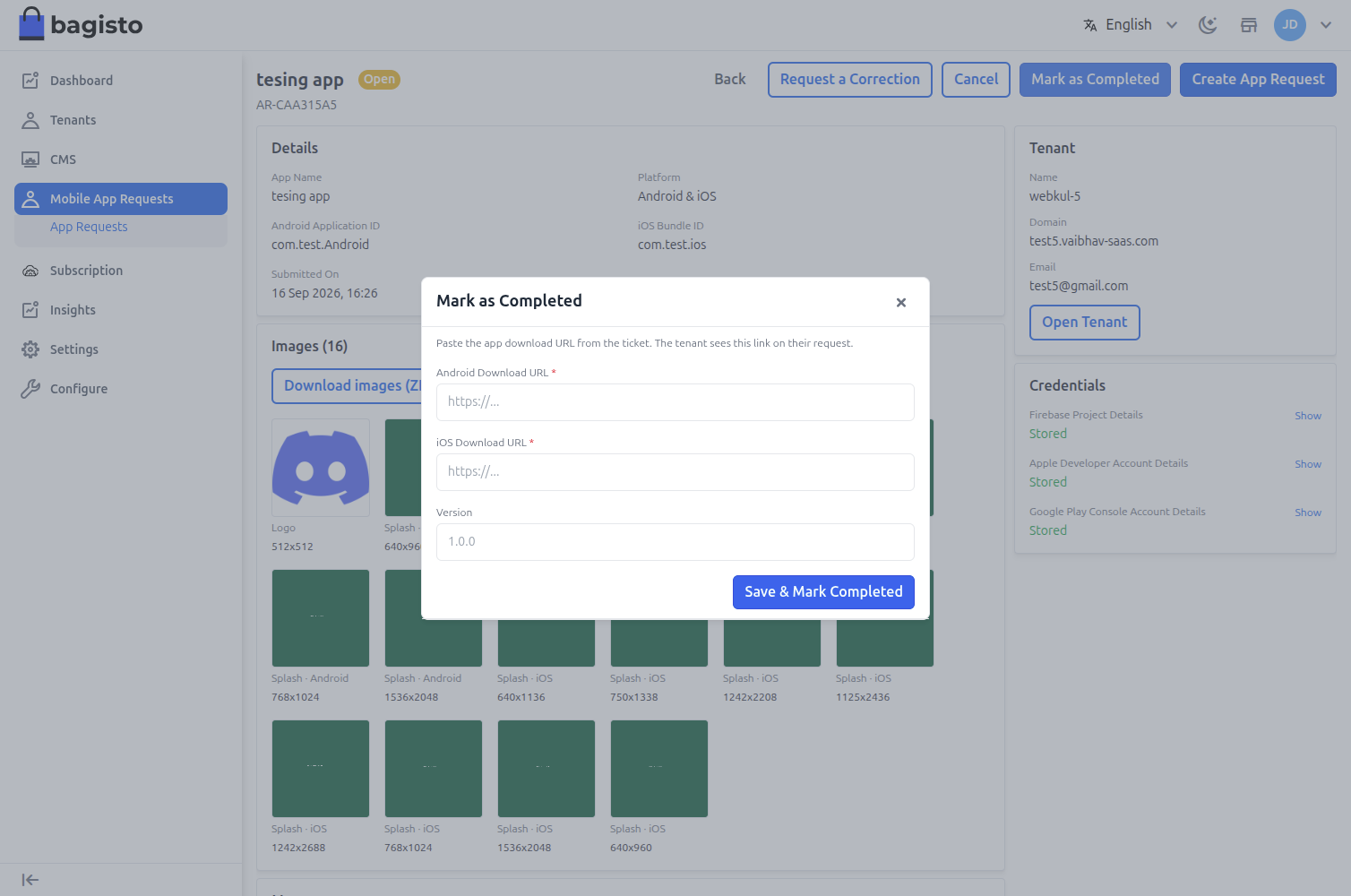Open the Insights sidebar icon

coord(30,310)
